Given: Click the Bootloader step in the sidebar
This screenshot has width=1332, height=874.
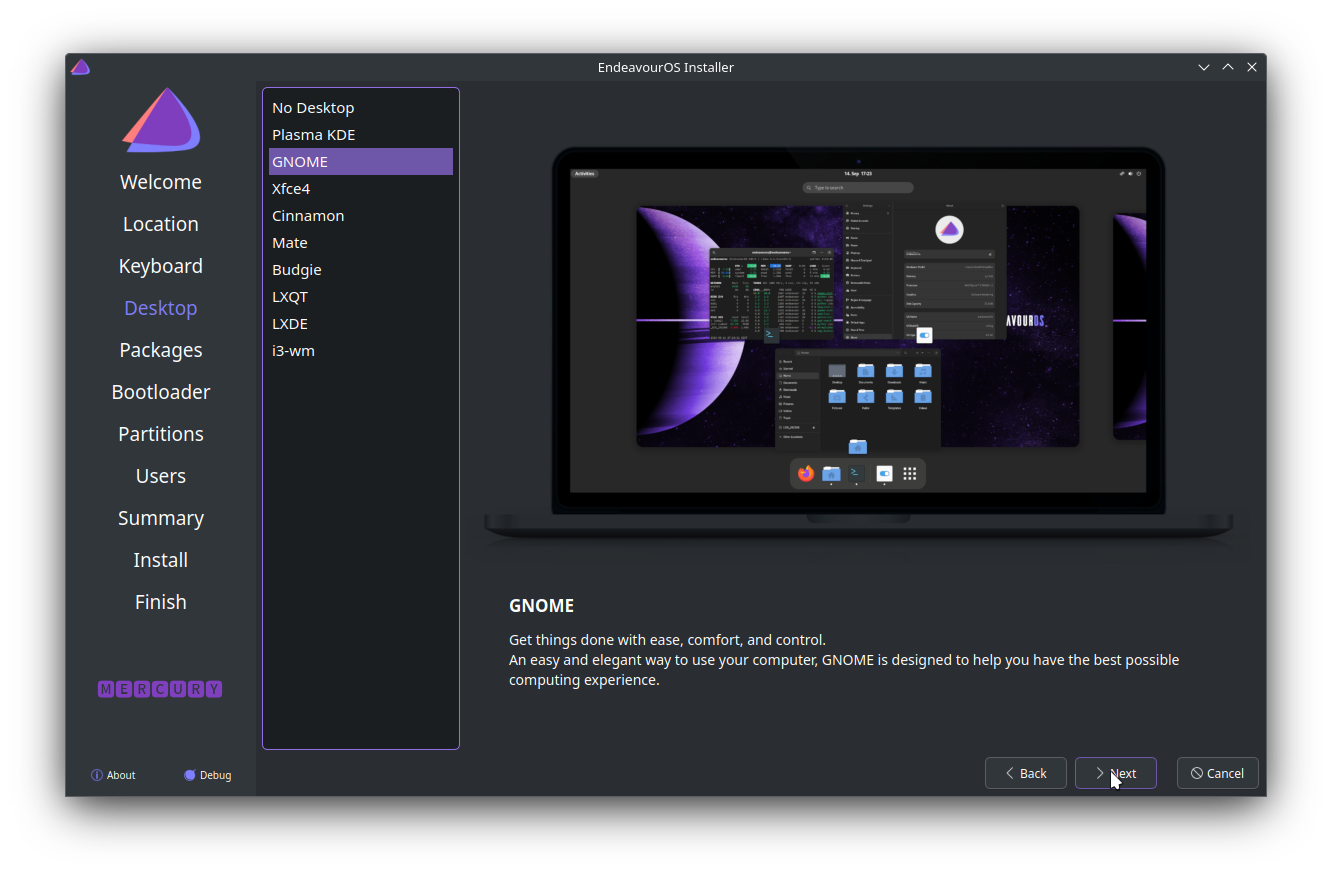Looking at the screenshot, I should [x=161, y=392].
